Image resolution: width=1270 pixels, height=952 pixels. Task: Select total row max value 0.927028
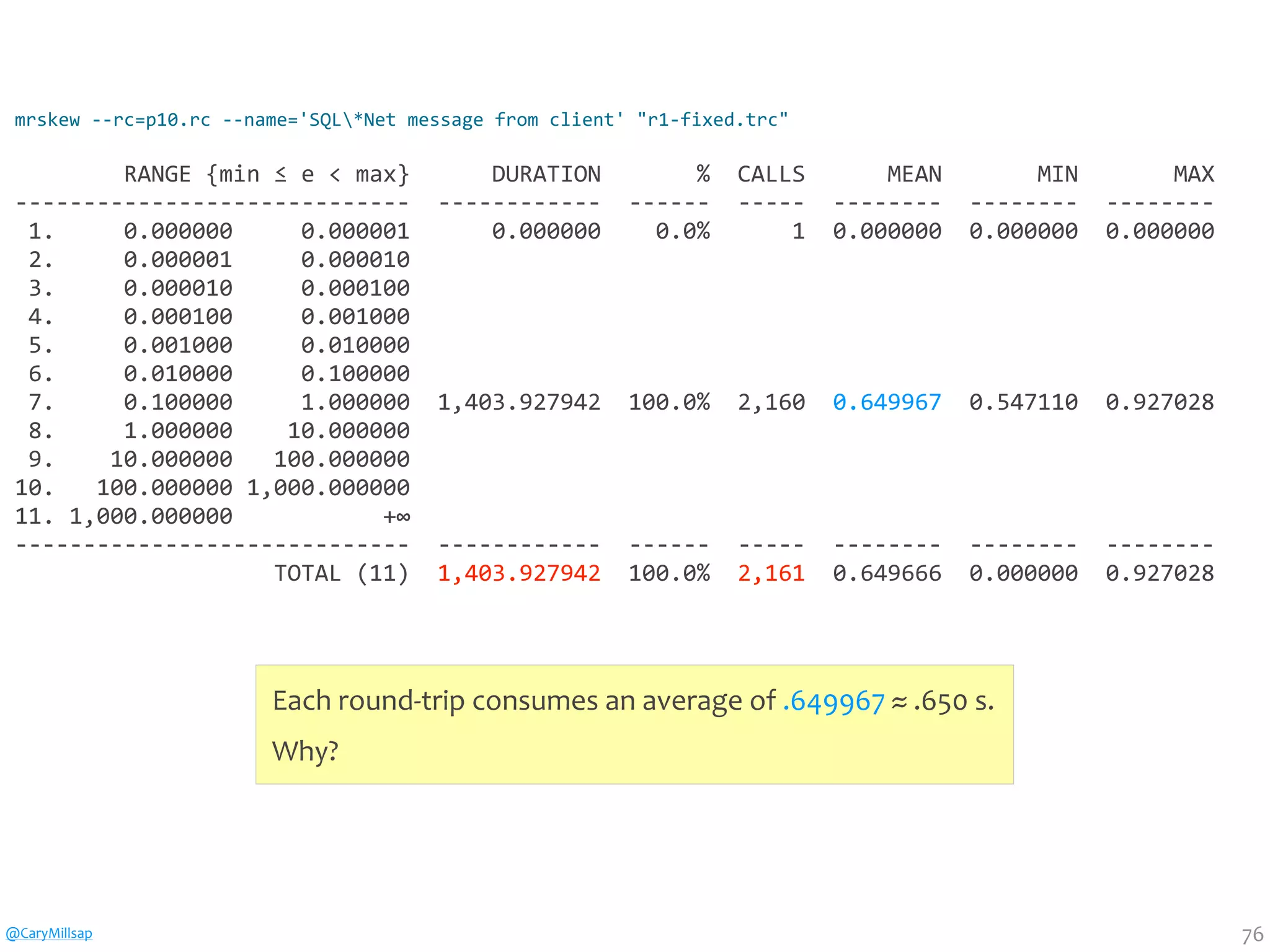[1160, 573]
